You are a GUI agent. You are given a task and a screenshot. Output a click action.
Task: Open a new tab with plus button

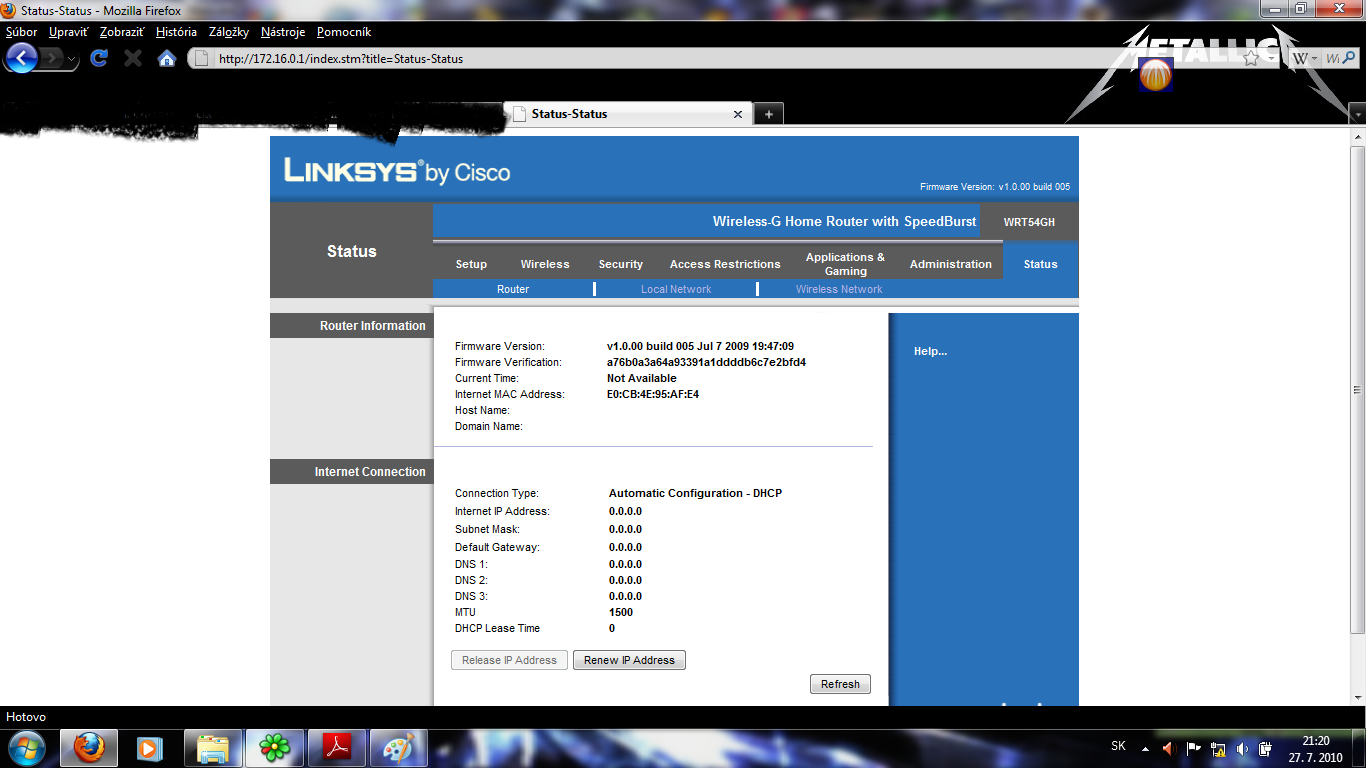(768, 114)
